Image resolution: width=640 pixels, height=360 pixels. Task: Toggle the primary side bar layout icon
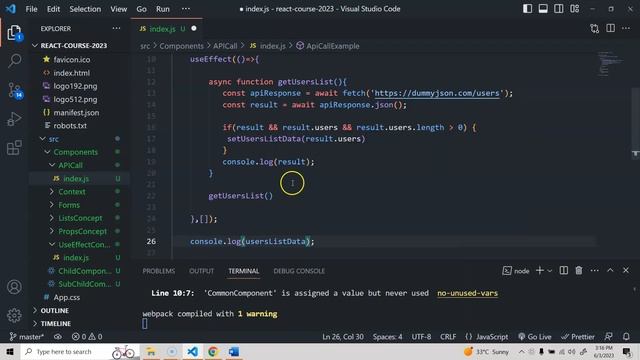click(x=527, y=9)
